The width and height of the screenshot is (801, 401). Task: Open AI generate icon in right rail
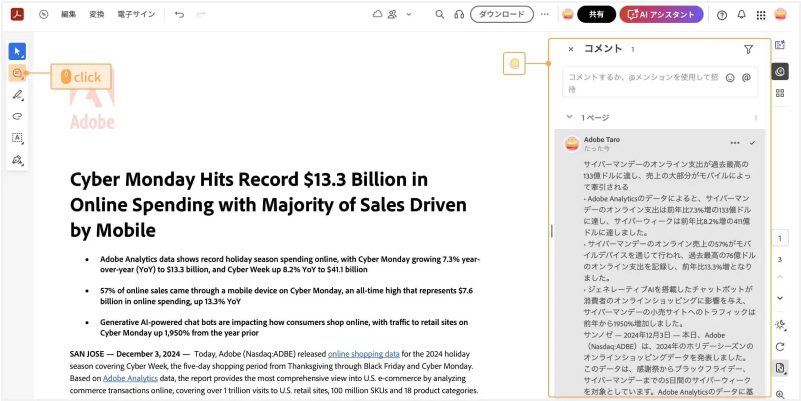780,45
